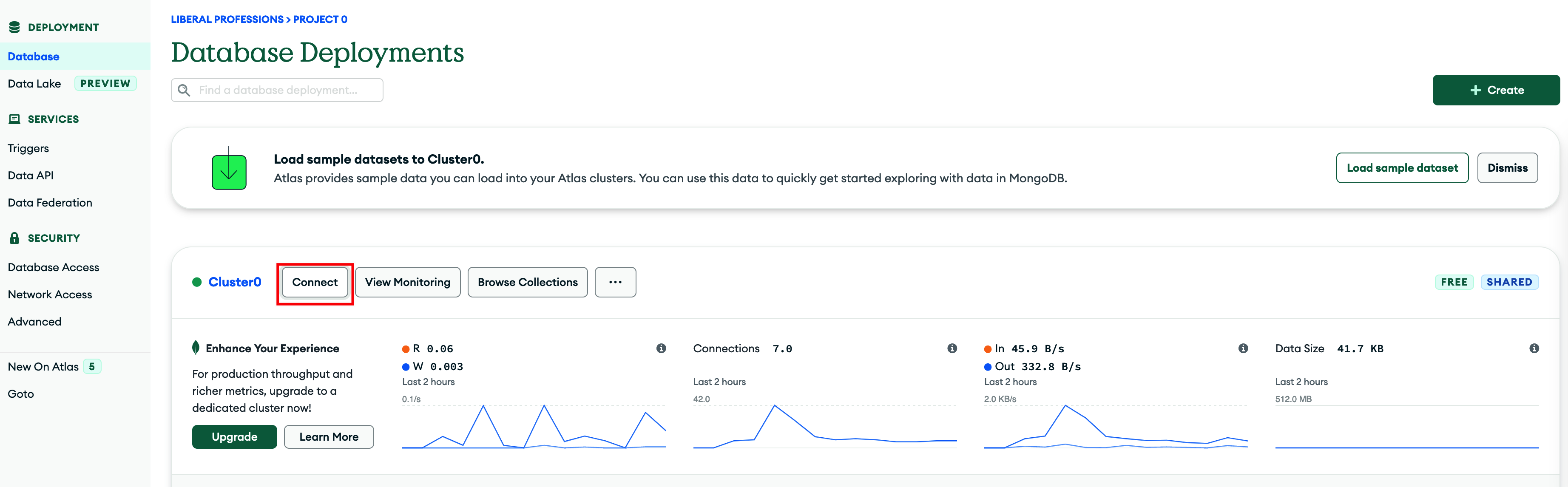This screenshot has width=1568, height=487.
Task: Select Network Access in the sidebar
Action: 50,294
